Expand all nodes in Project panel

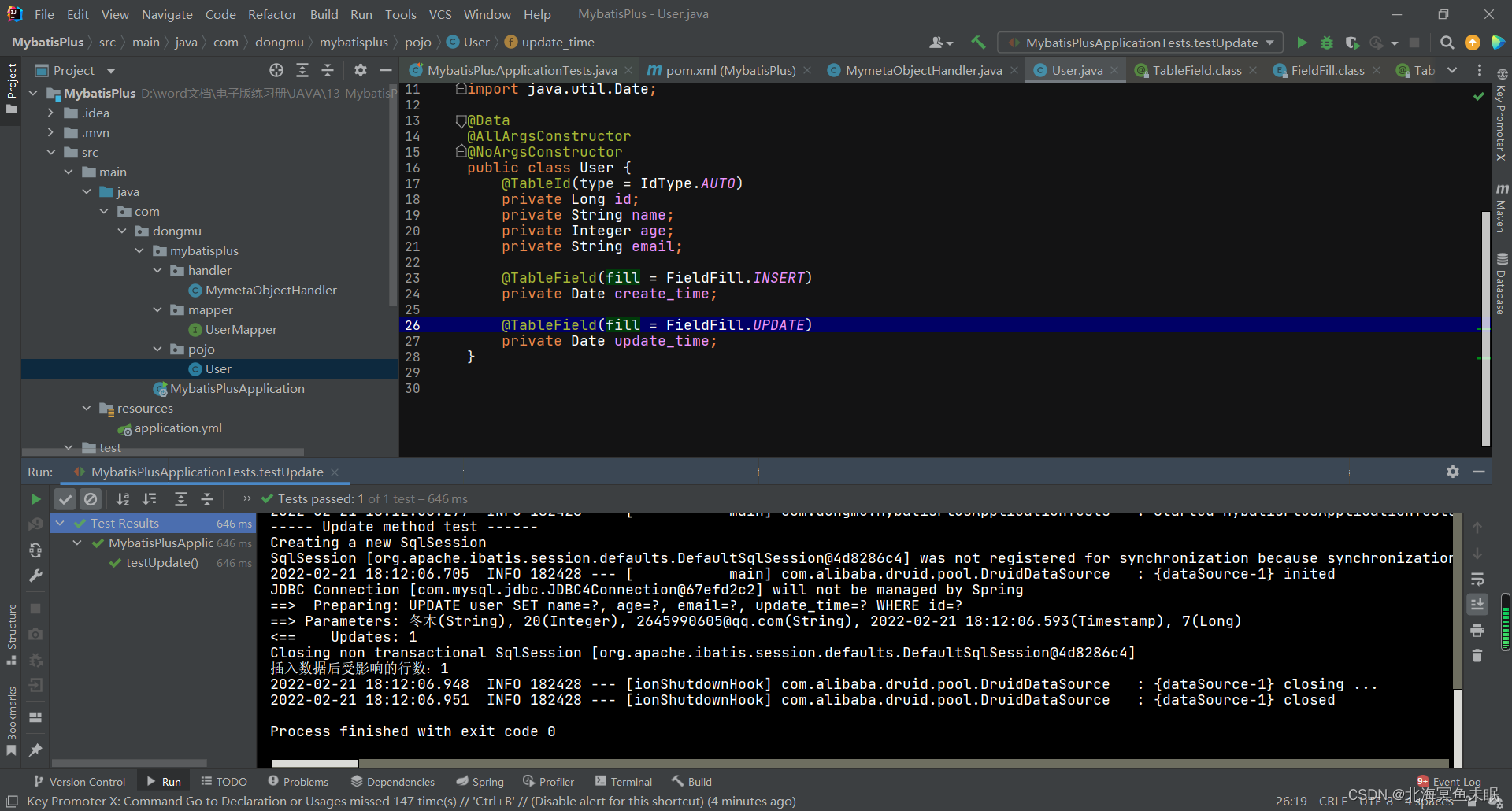point(302,70)
